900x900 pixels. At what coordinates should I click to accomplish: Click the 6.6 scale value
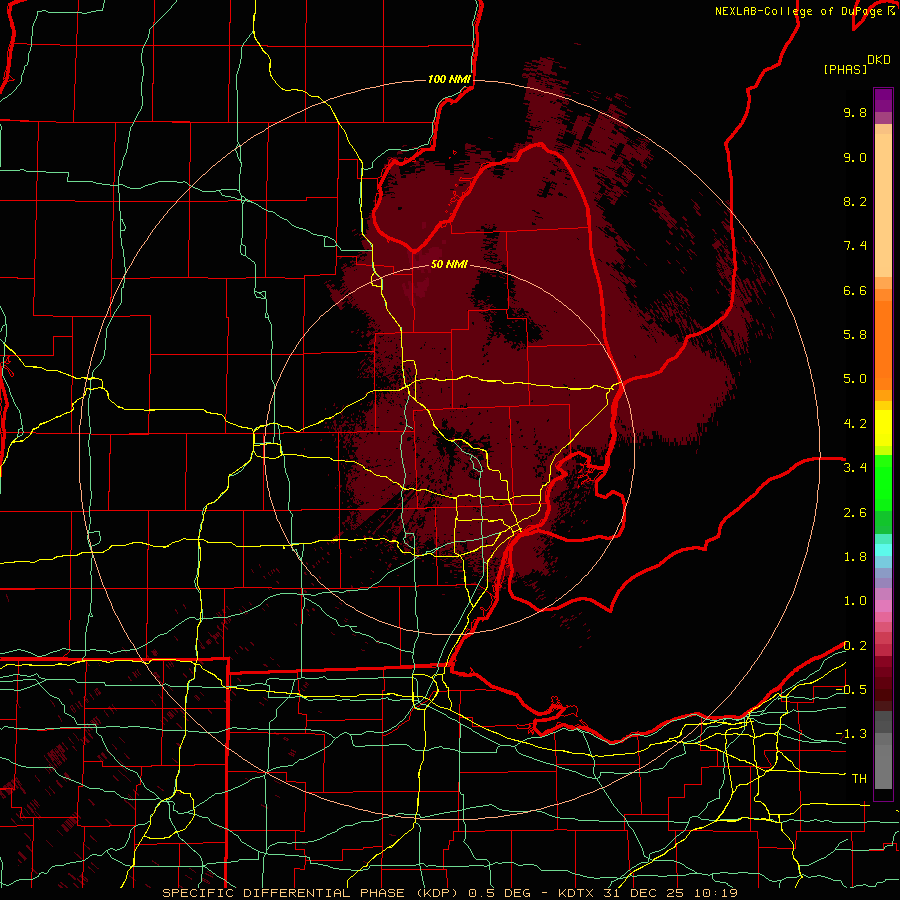(855, 290)
